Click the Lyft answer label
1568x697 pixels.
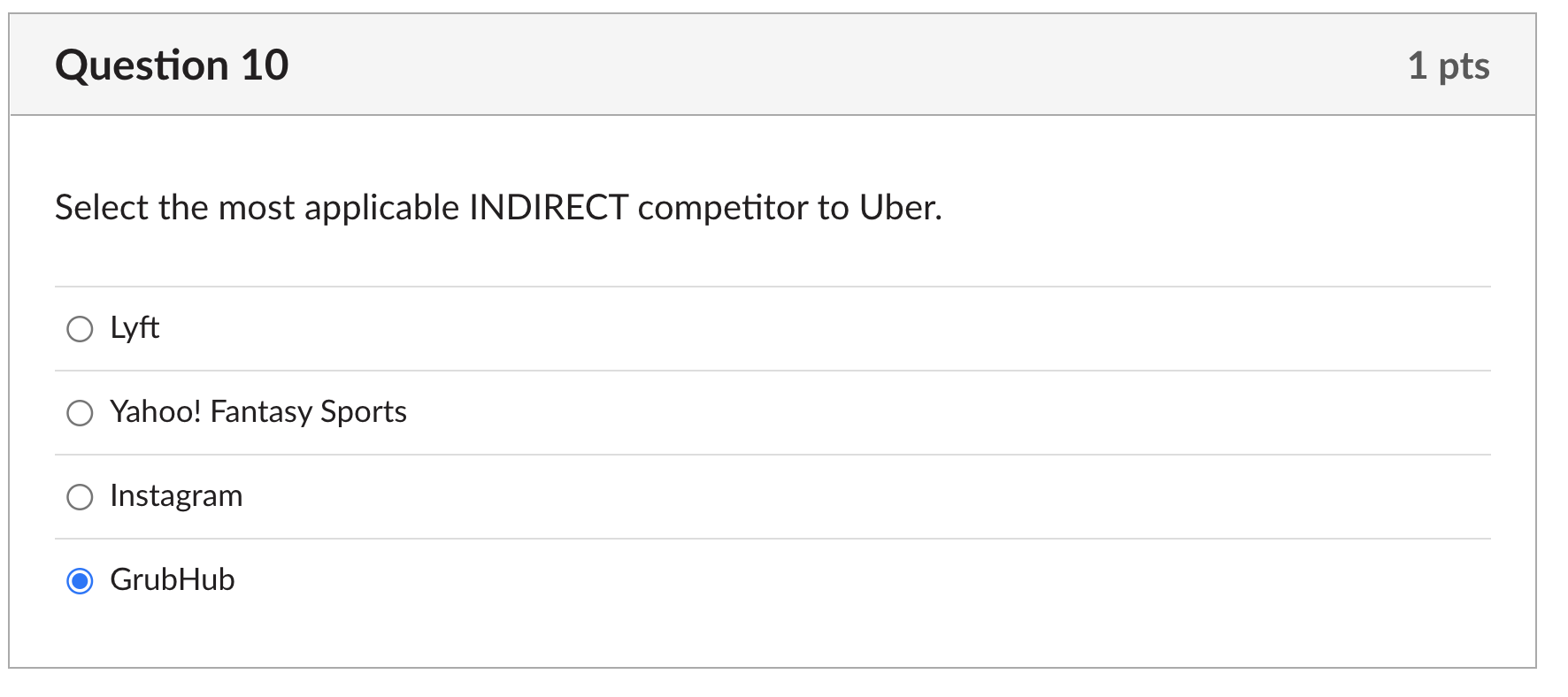point(134,327)
